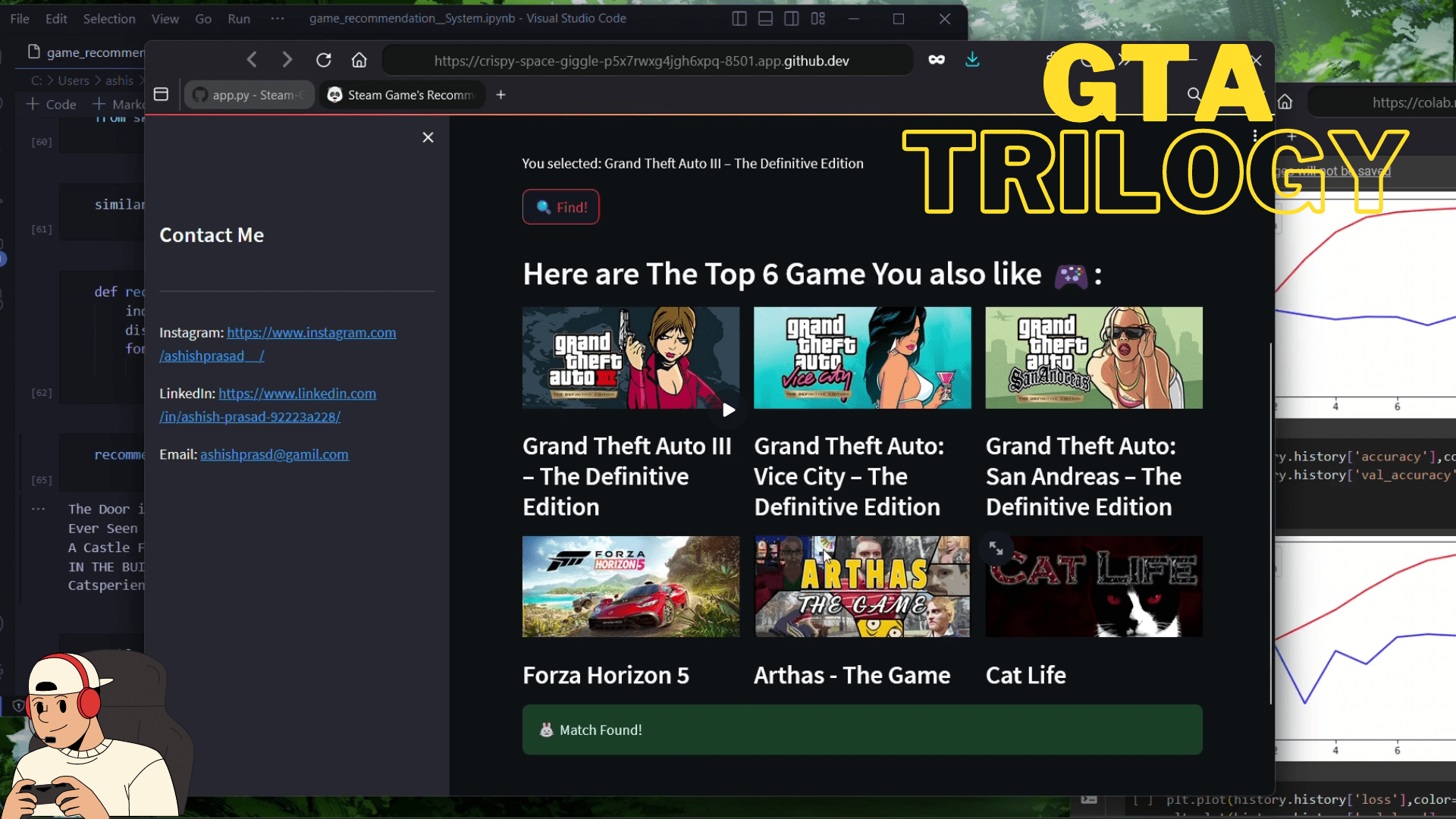Toggle the secondary sidebar in VS Code
1456x819 pixels.
pyautogui.click(x=791, y=18)
